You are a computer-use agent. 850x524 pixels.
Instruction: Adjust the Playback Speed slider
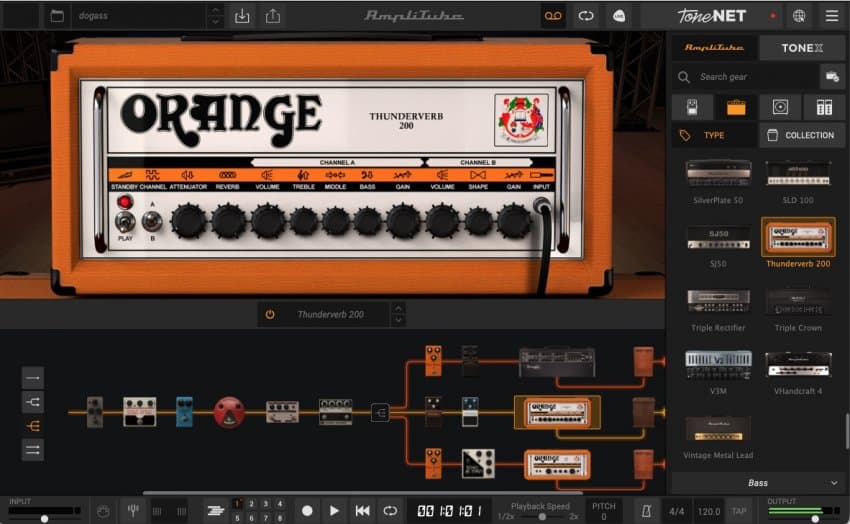pyautogui.click(x=542, y=517)
